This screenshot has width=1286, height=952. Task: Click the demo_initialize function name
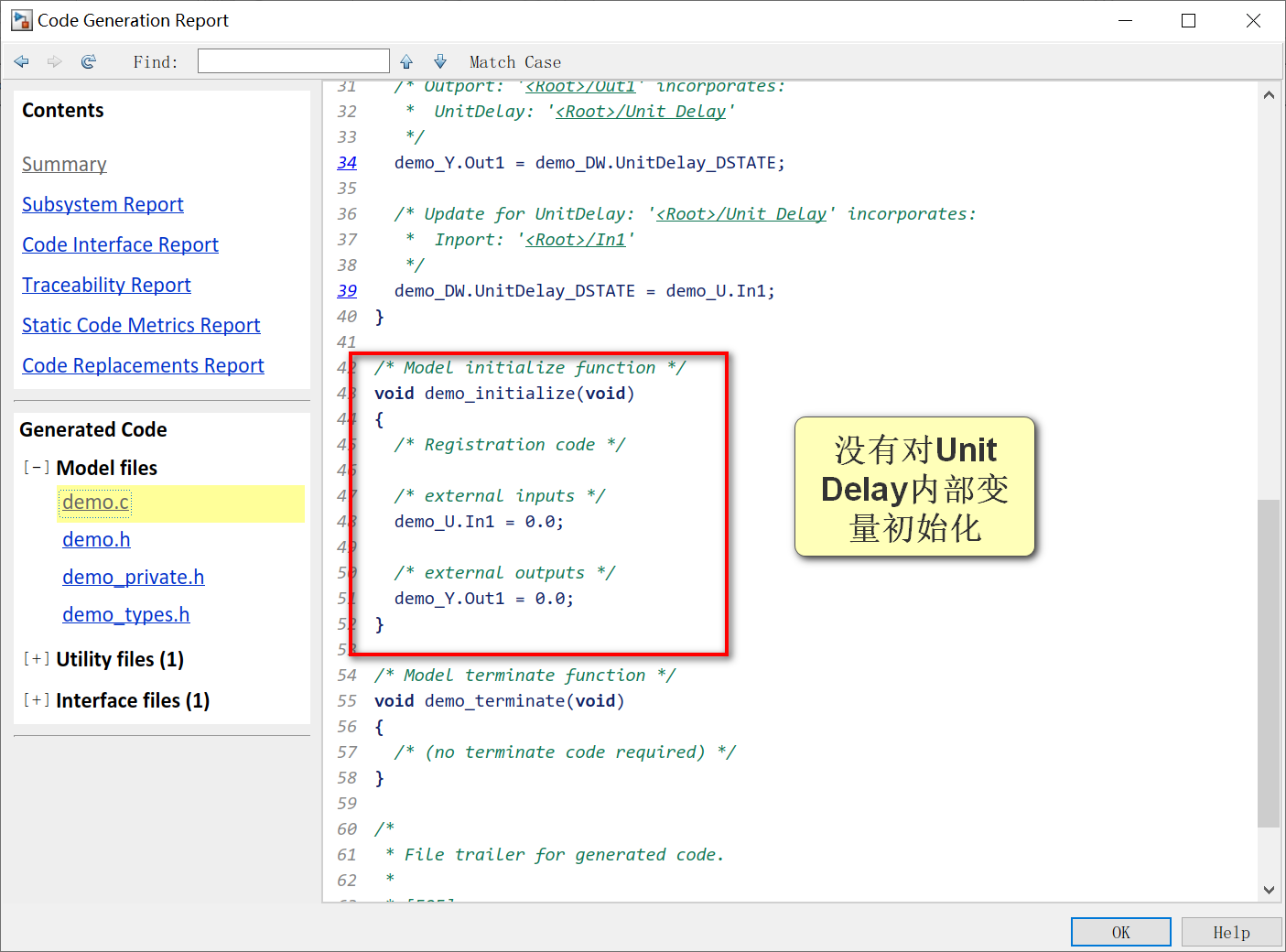(500, 394)
